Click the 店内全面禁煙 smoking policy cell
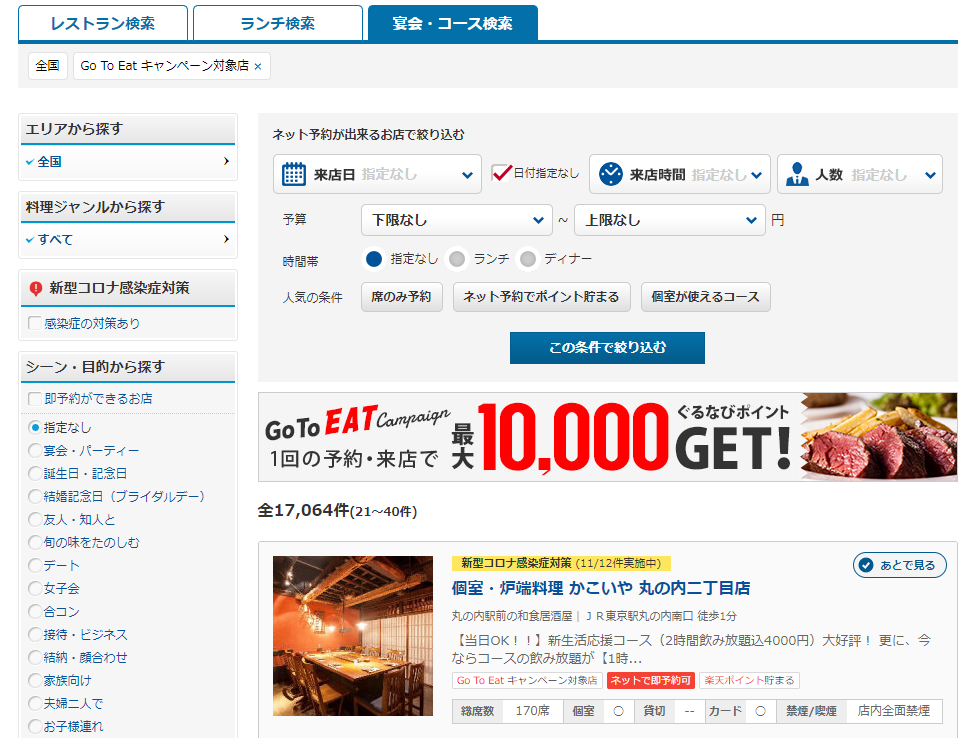The image size is (963, 738). pyautogui.click(x=894, y=711)
